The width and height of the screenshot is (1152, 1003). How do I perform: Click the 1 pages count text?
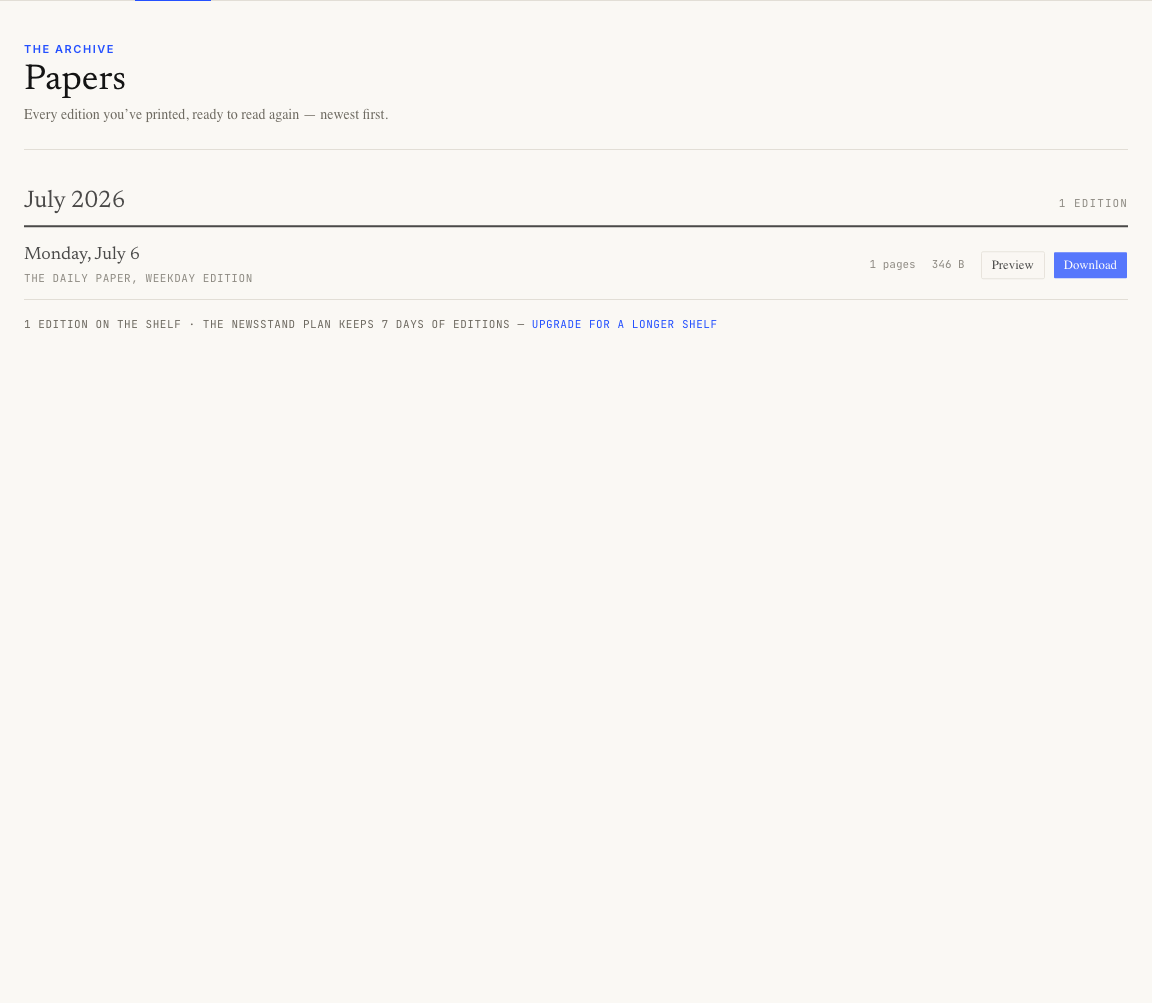892,265
